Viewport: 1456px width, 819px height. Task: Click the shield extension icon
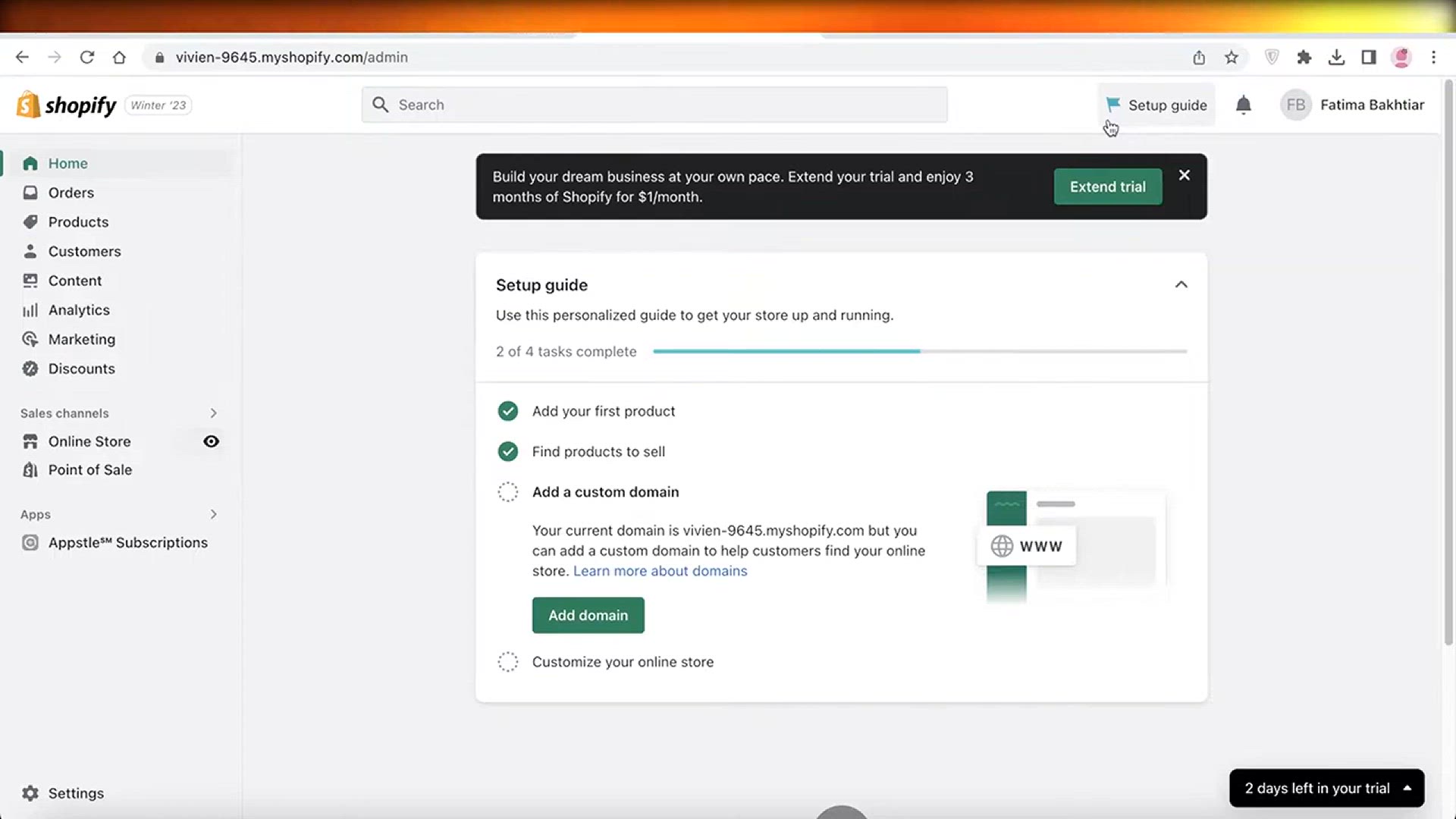(x=1272, y=57)
